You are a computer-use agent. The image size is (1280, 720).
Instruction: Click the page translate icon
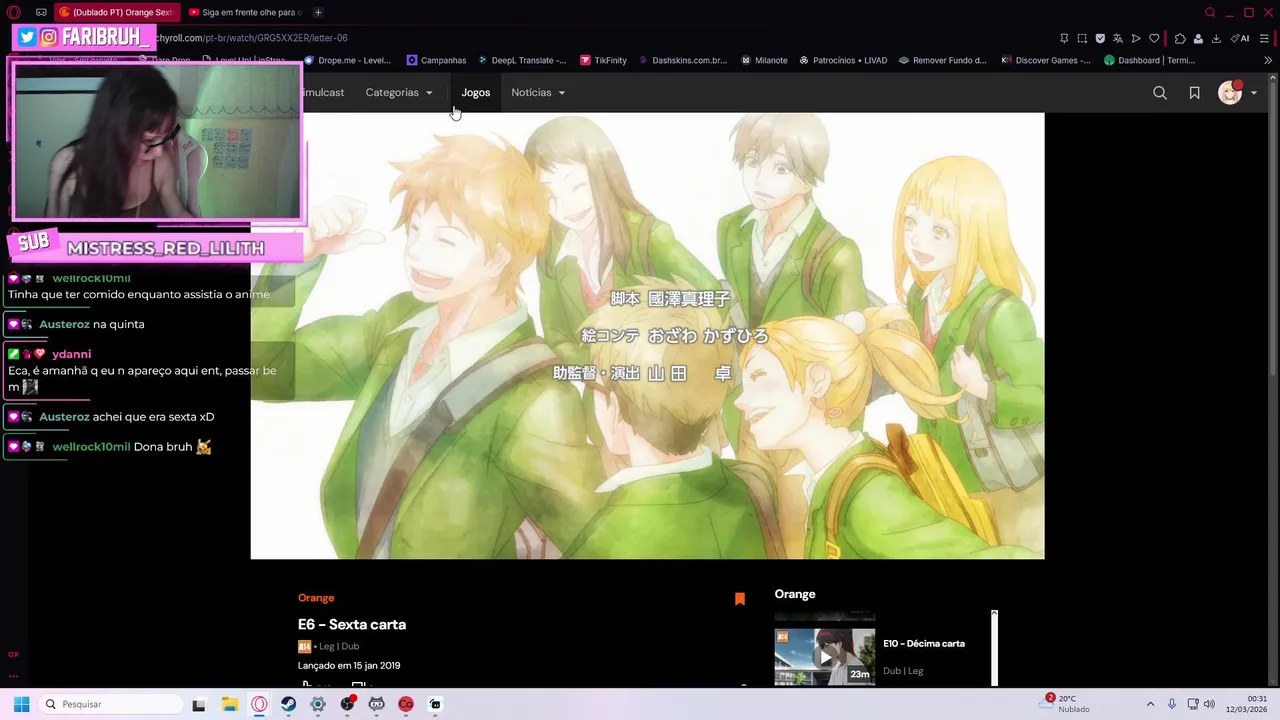(x=1118, y=38)
